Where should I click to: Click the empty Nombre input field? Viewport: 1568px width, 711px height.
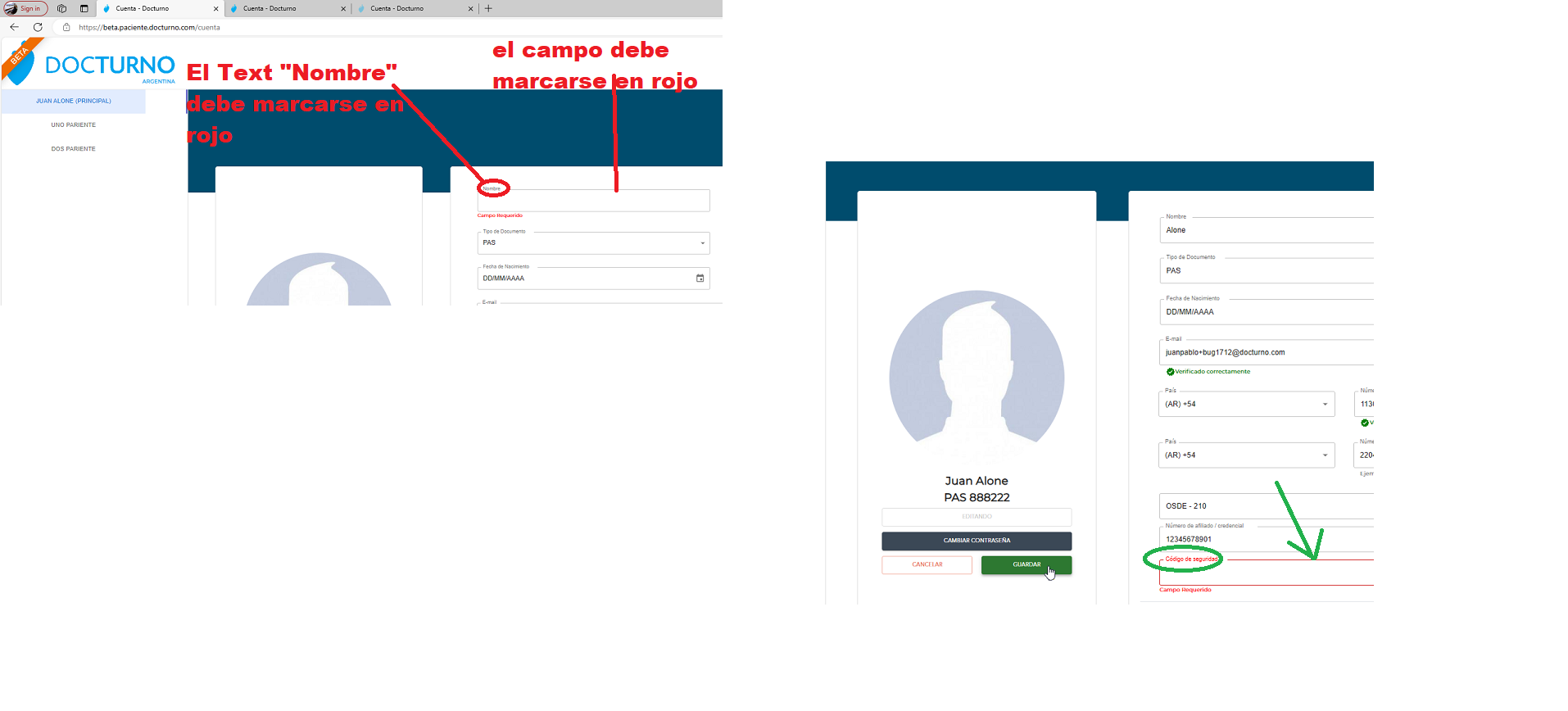(593, 201)
